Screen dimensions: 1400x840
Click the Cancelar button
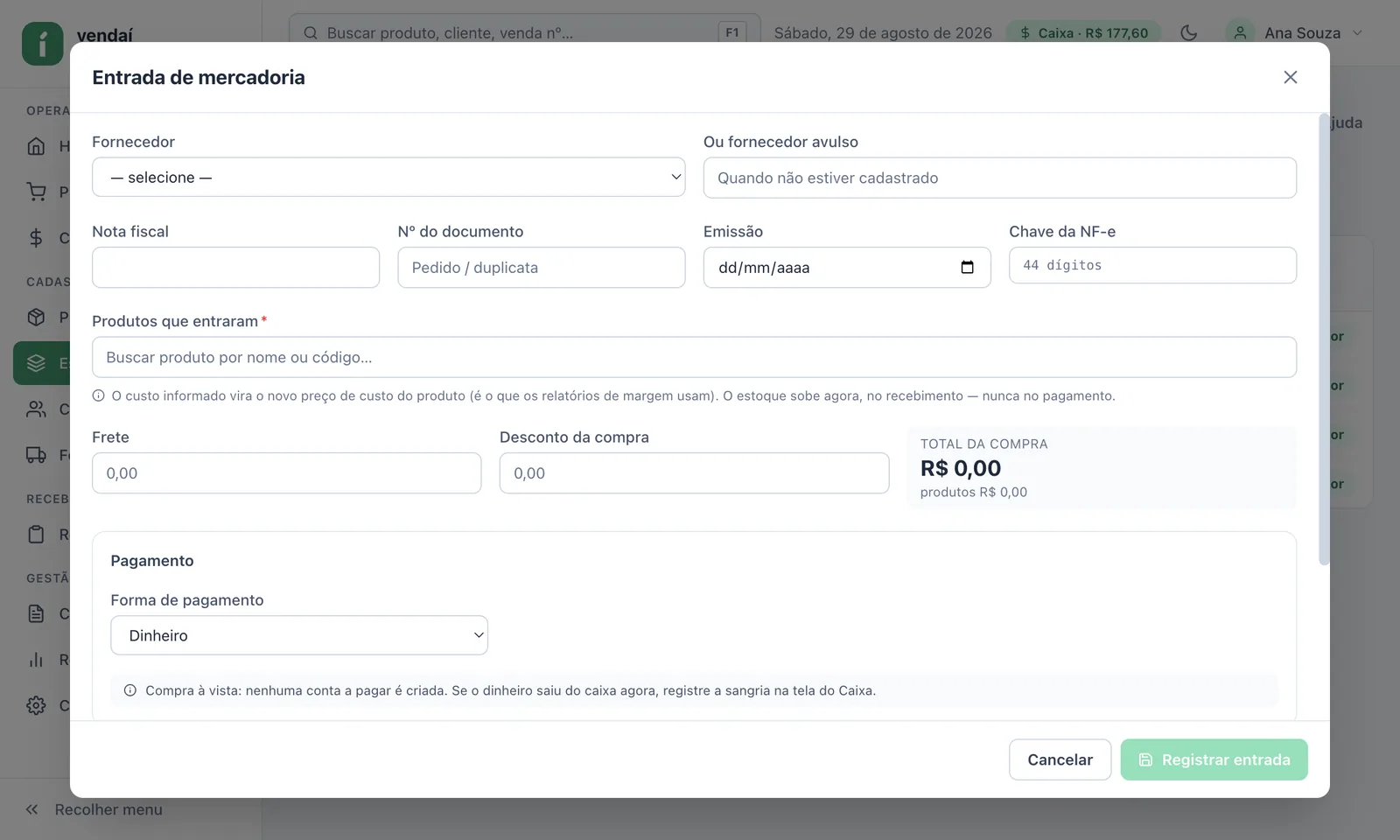point(1060,759)
